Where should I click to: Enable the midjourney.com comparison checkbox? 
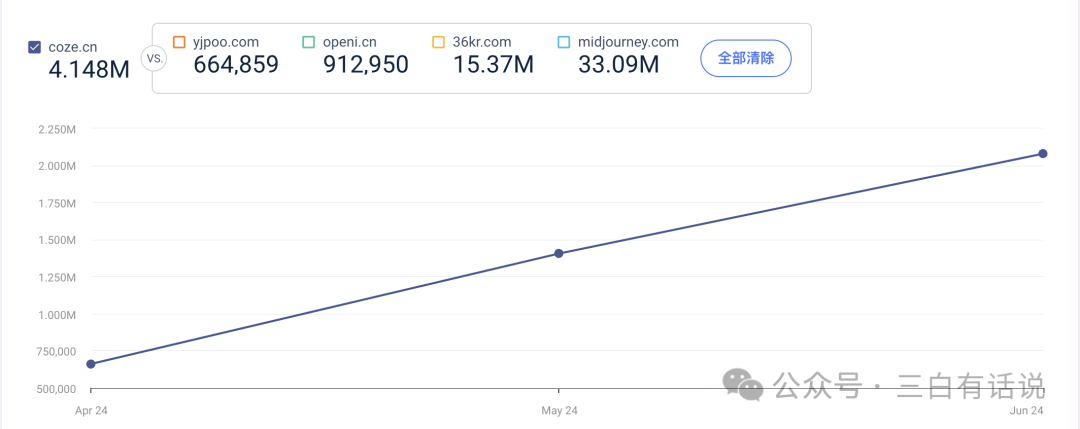tap(564, 42)
